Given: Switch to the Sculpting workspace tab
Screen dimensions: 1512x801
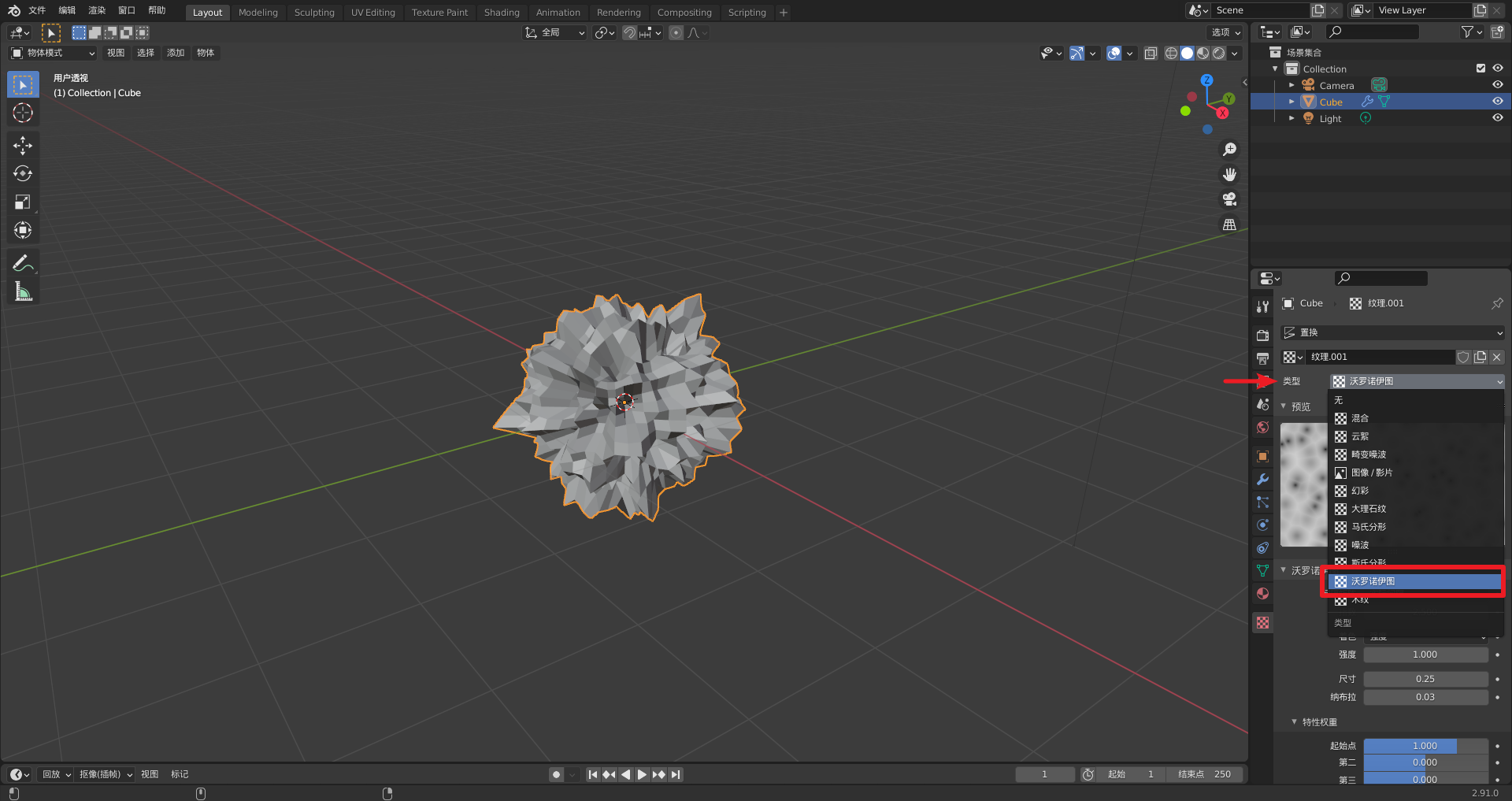Looking at the screenshot, I should (x=313, y=13).
